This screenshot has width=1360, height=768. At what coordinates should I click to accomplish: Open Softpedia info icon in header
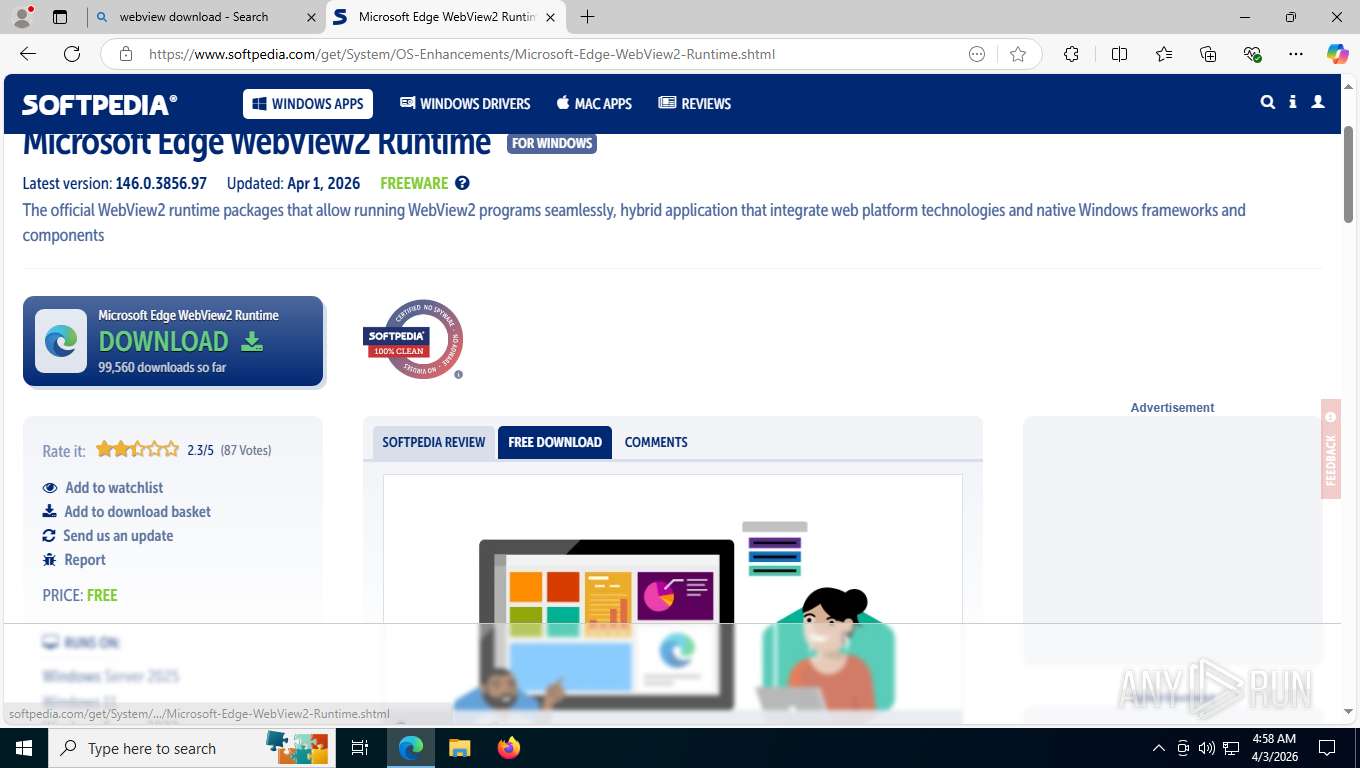1293,102
